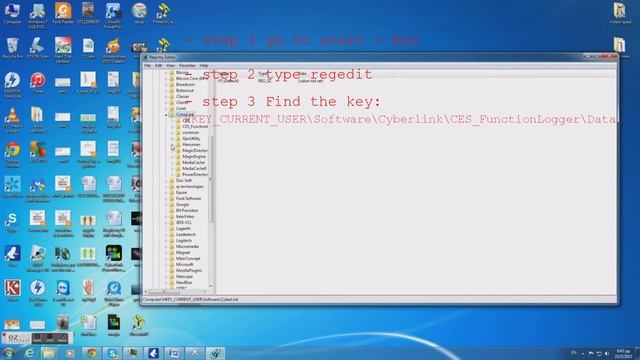Expand the Logitech key arrow

167,240
